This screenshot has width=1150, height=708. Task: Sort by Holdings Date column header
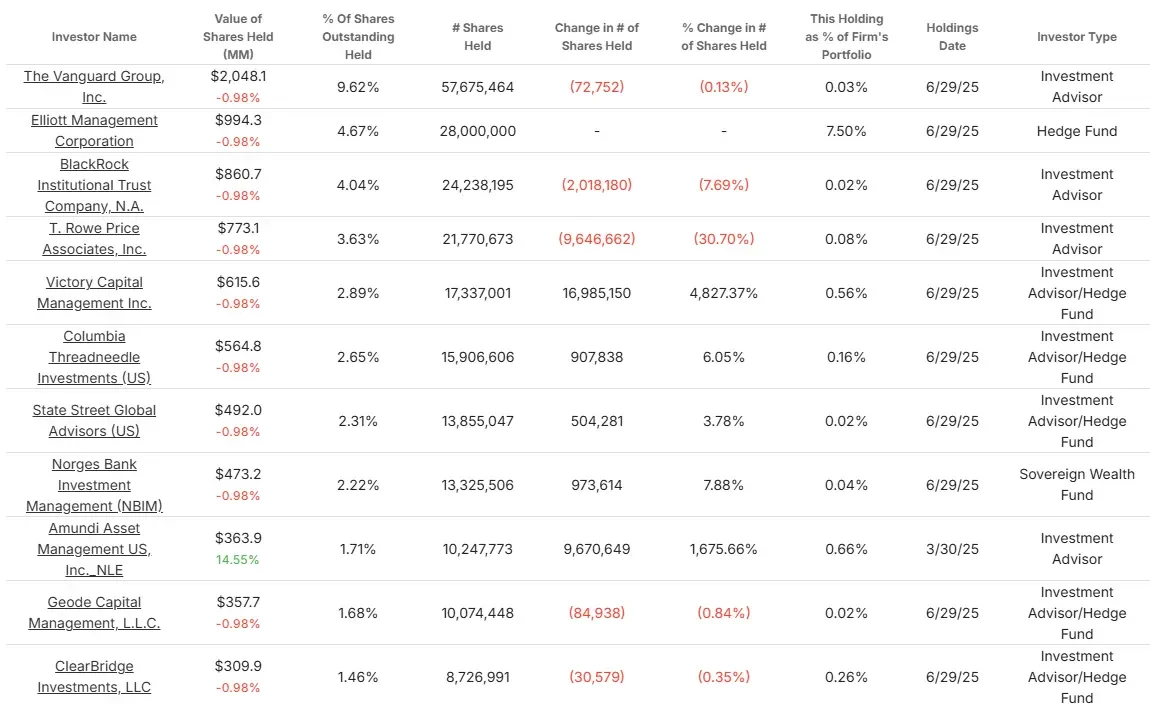pos(952,37)
